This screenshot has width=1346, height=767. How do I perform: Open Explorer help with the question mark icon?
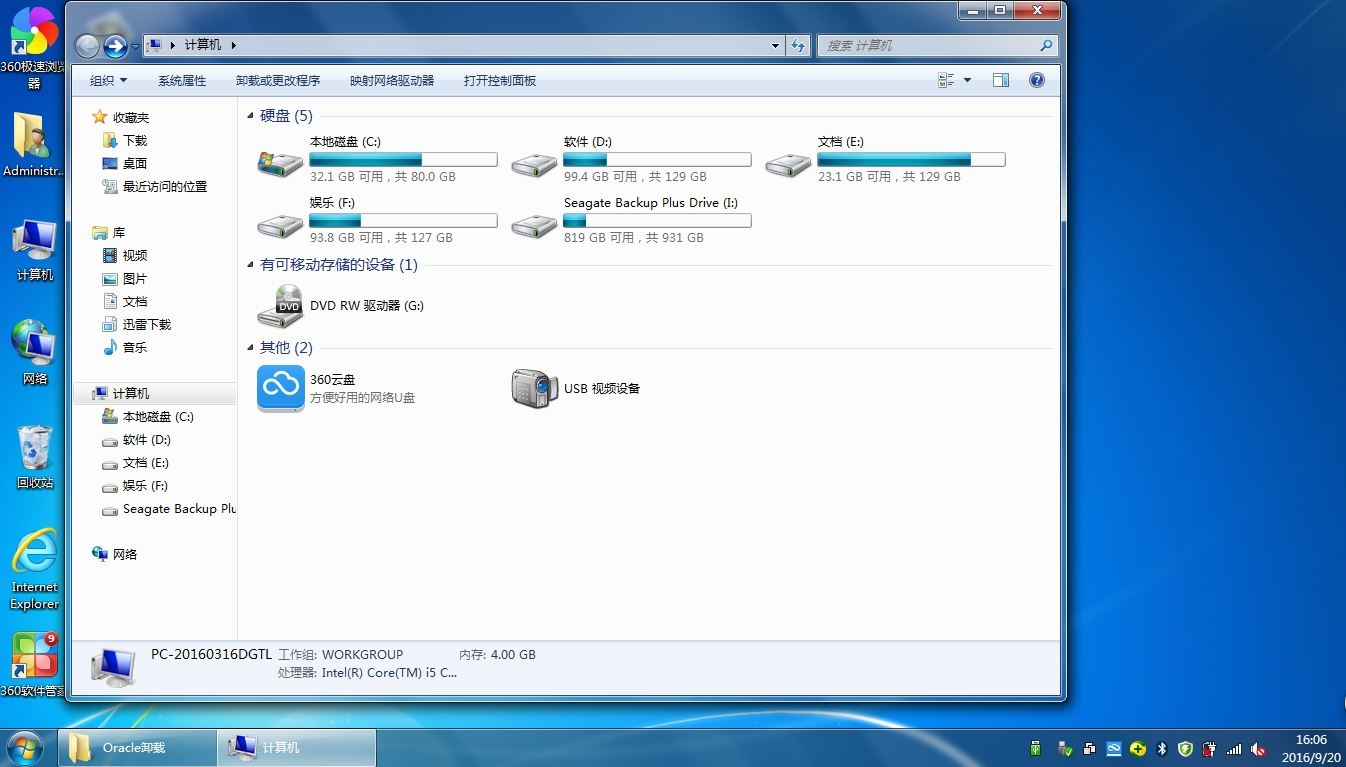pos(1037,80)
